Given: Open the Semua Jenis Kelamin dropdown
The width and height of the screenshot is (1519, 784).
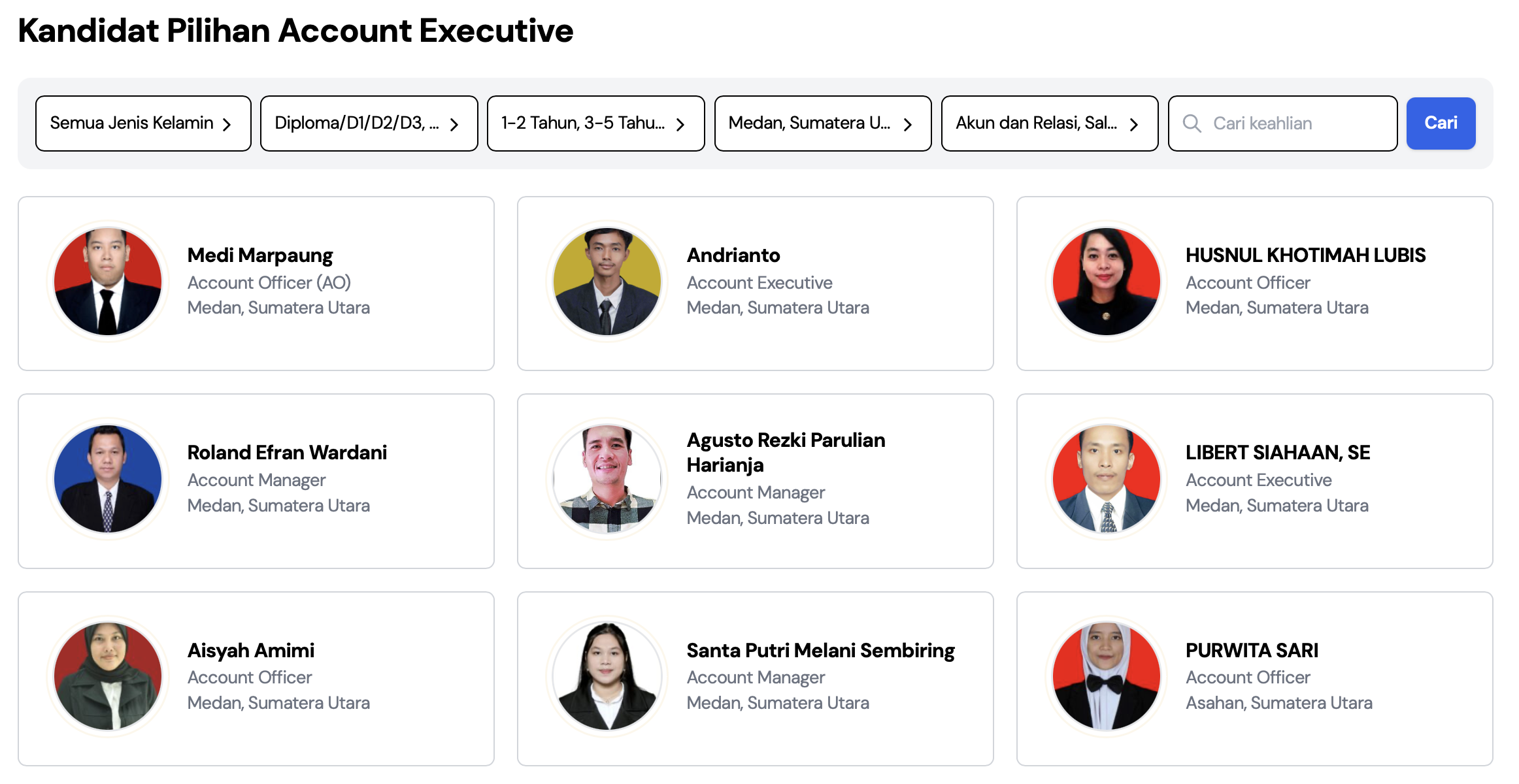Looking at the screenshot, I should [143, 123].
